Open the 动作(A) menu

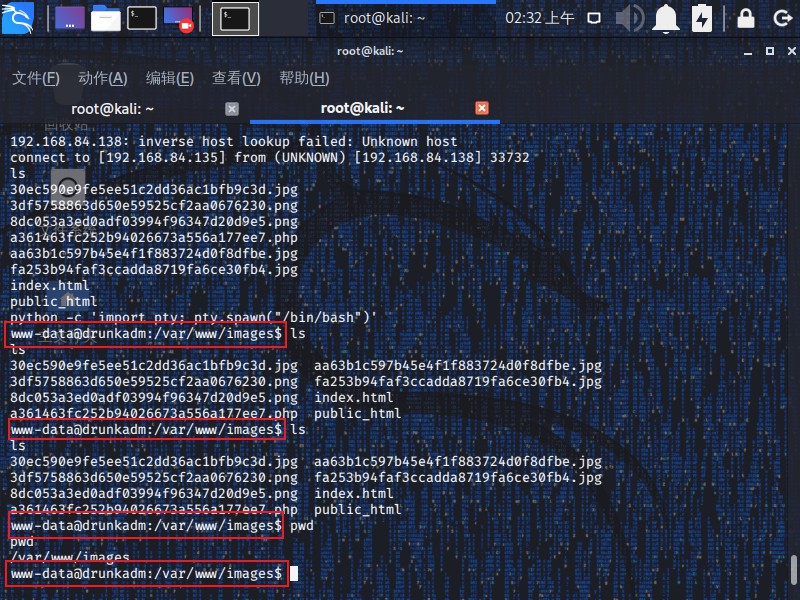[103, 78]
